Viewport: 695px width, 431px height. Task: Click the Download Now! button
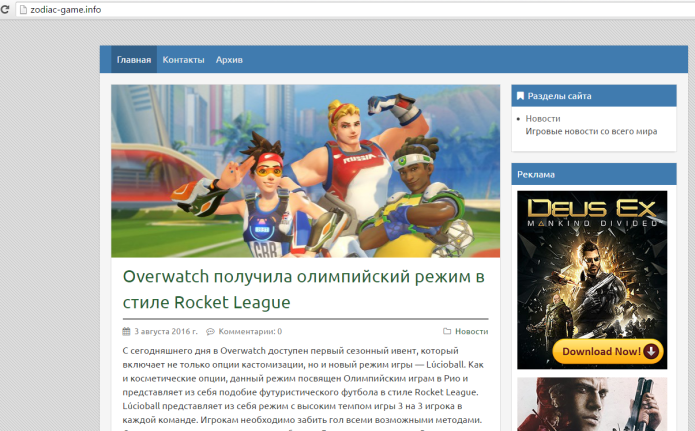pyautogui.click(x=608, y=352)
